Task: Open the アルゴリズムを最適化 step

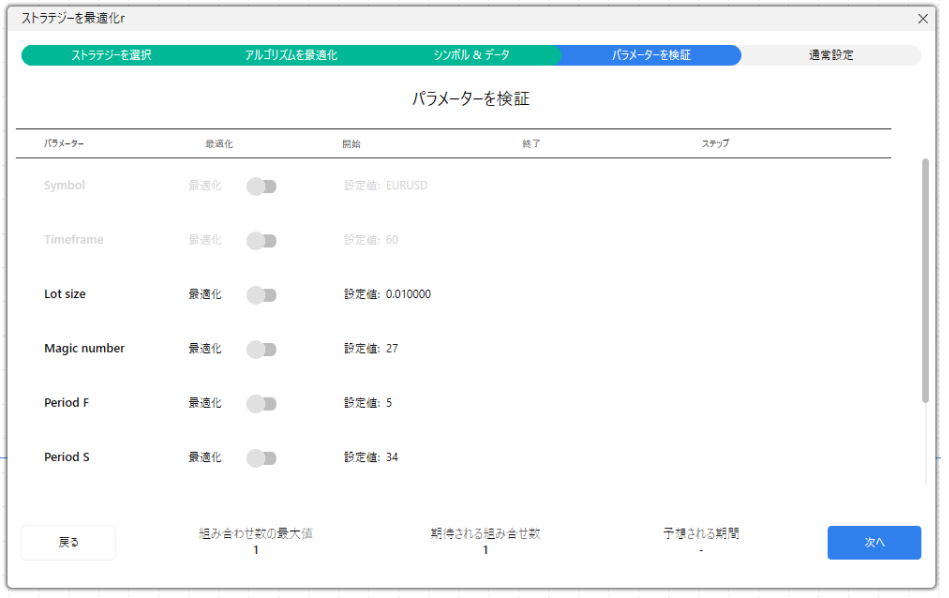Action: [x=291, y=55]
